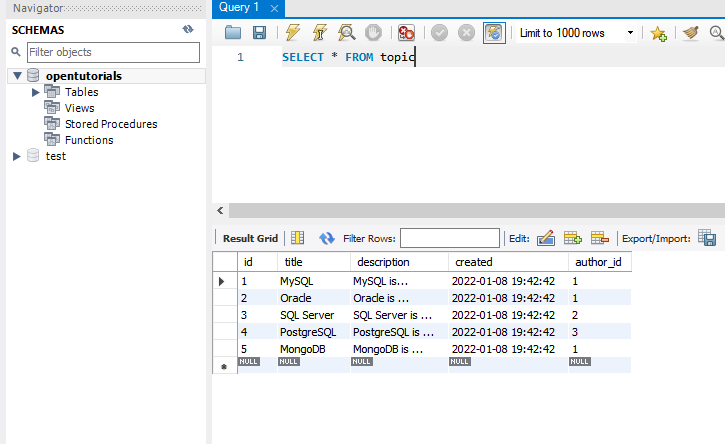The image size is (725, 444).
Task: Open a SQL script file with folder icon
Action: coord(233,33)
